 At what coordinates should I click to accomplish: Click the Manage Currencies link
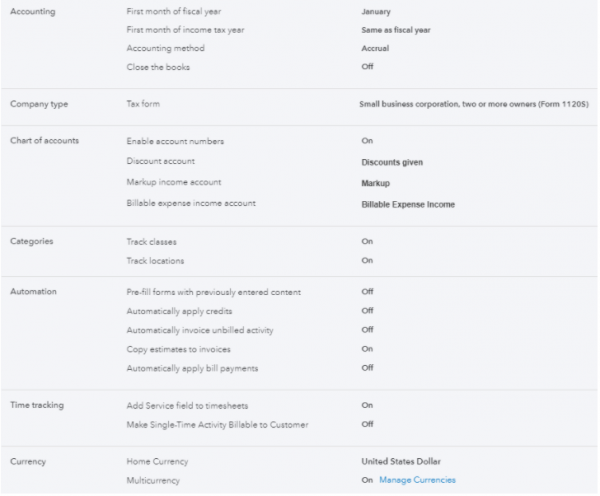[417, 480]
